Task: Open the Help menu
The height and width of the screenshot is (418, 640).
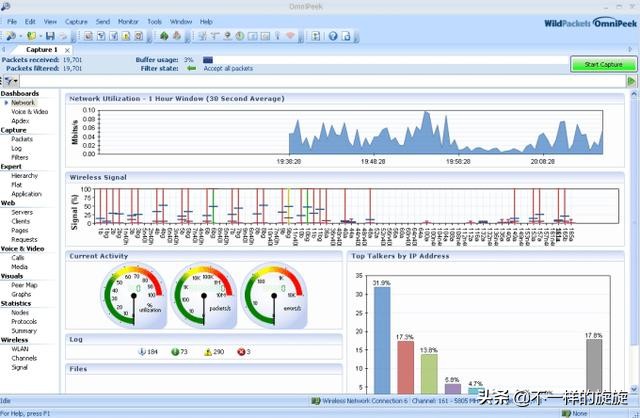Action: [x=206, y=22]
